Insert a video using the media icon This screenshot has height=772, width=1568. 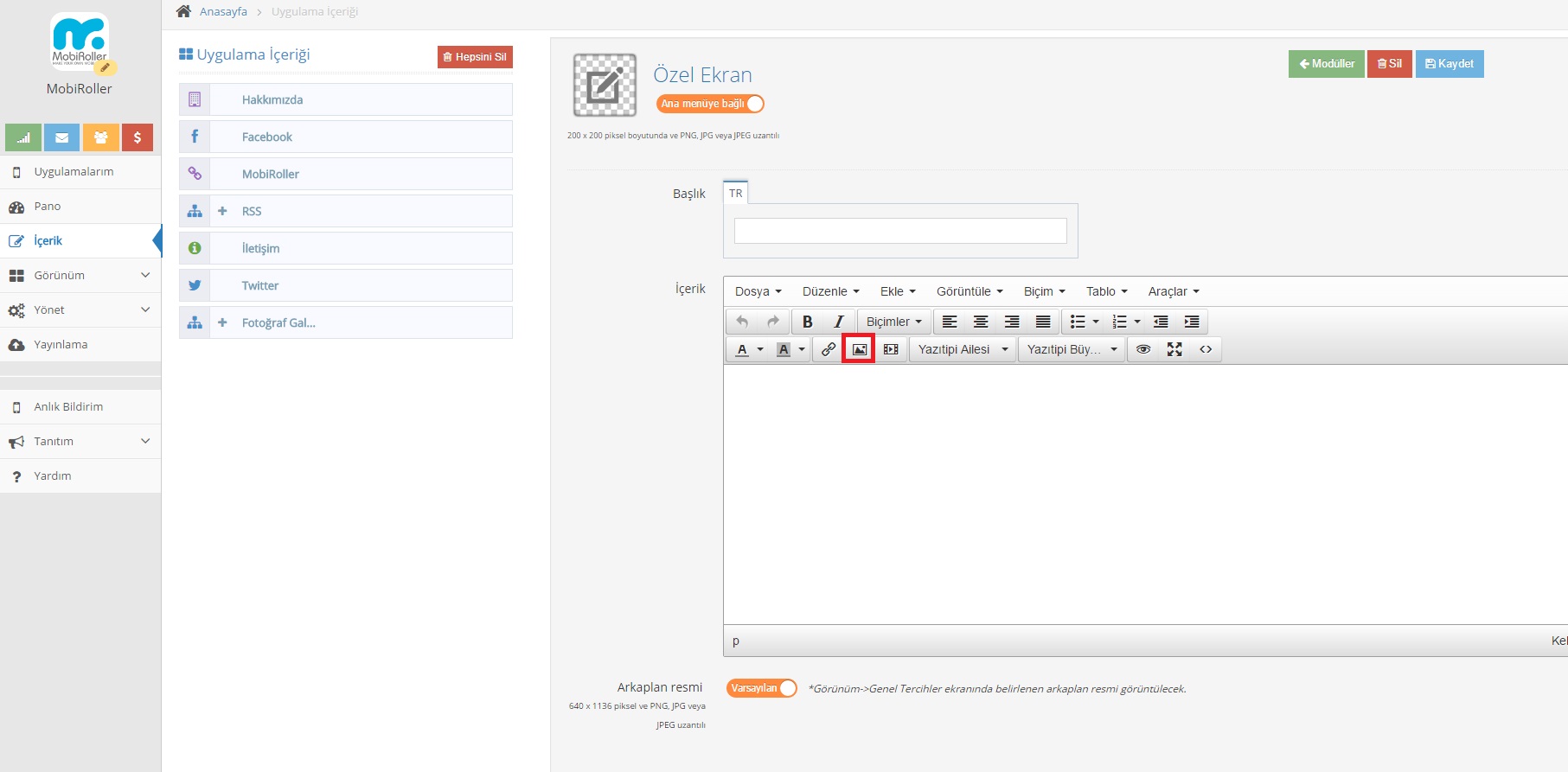pyautogui.click(x=891, y=349)
